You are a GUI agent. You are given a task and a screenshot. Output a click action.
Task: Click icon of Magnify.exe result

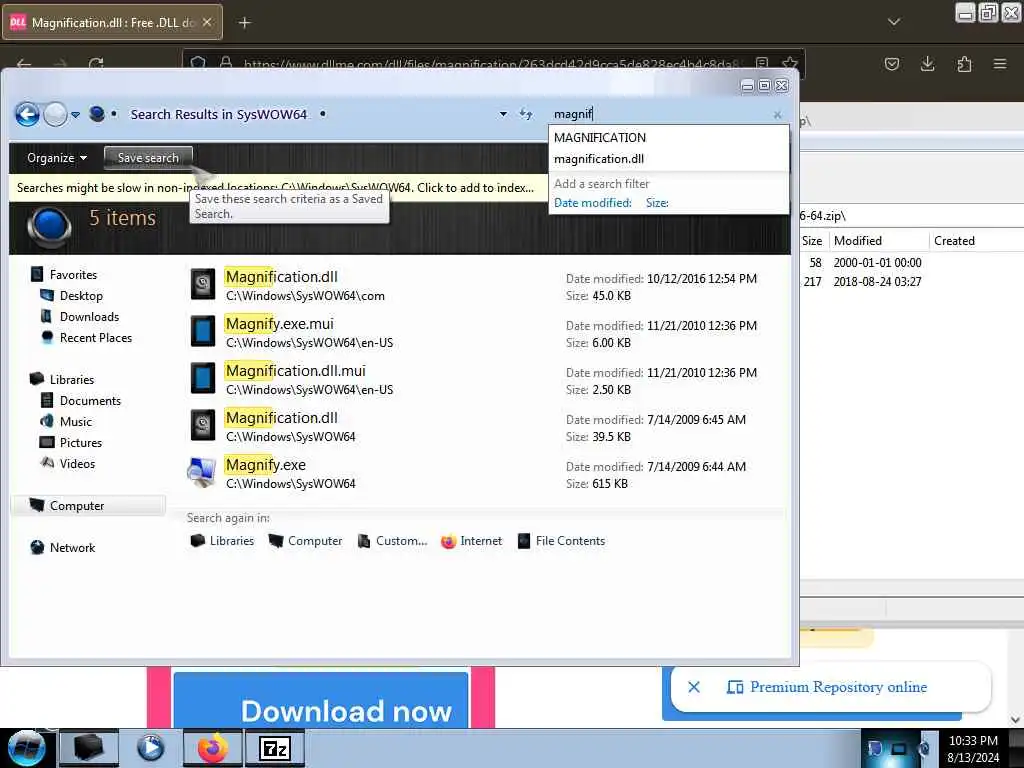[x=202, y=472]
